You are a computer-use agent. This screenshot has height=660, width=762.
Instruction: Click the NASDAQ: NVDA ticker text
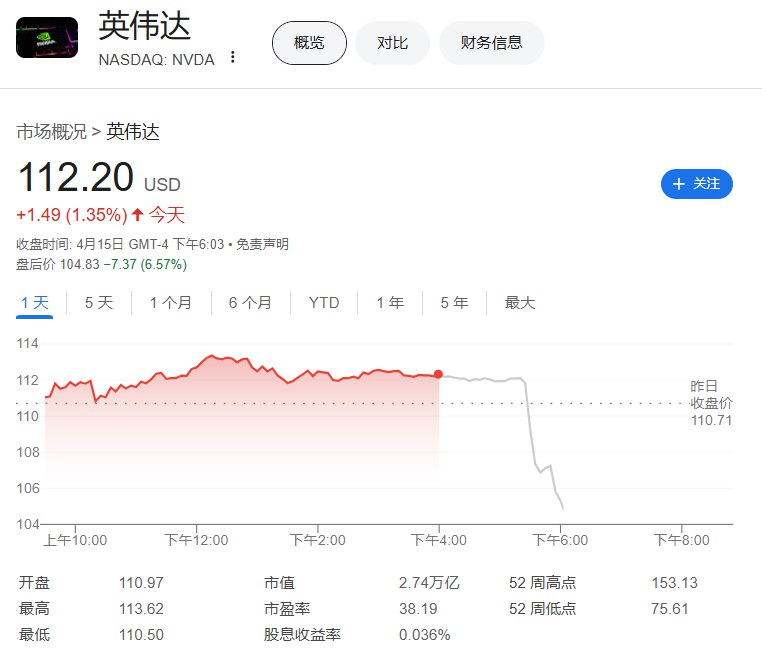point(156,60)
